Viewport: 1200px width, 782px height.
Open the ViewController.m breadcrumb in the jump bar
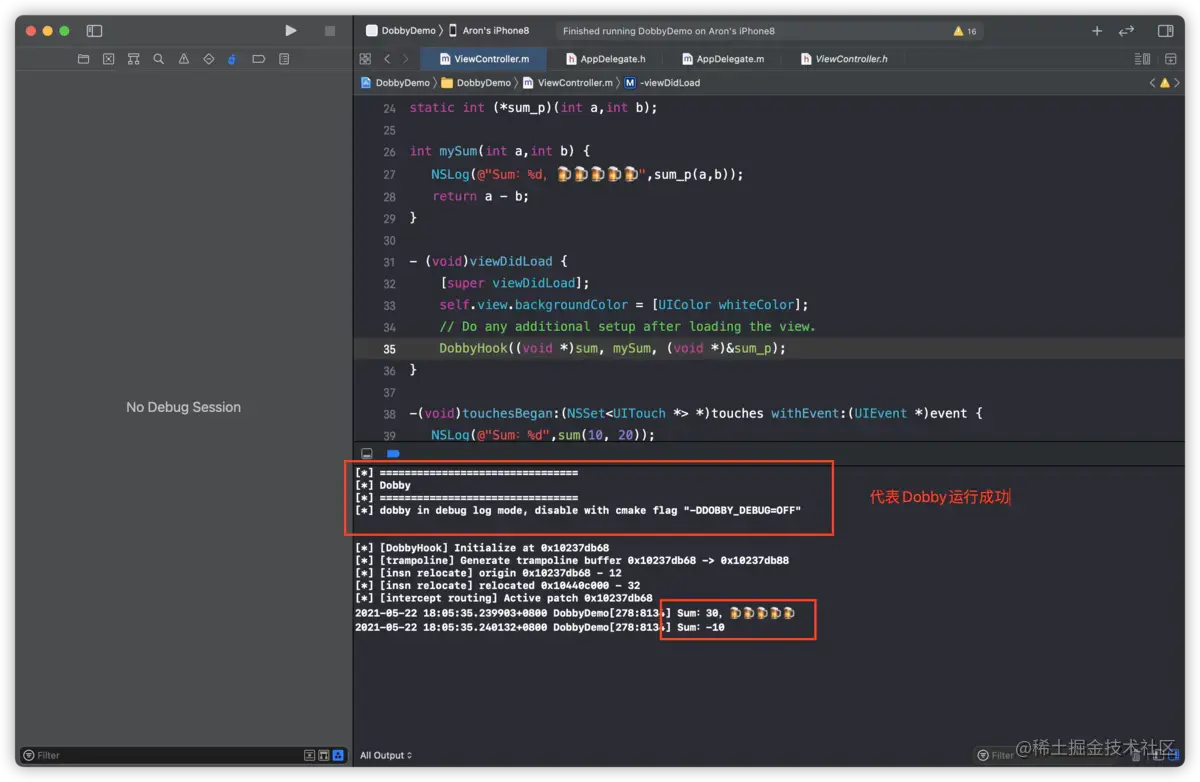(x=567, y=83)
